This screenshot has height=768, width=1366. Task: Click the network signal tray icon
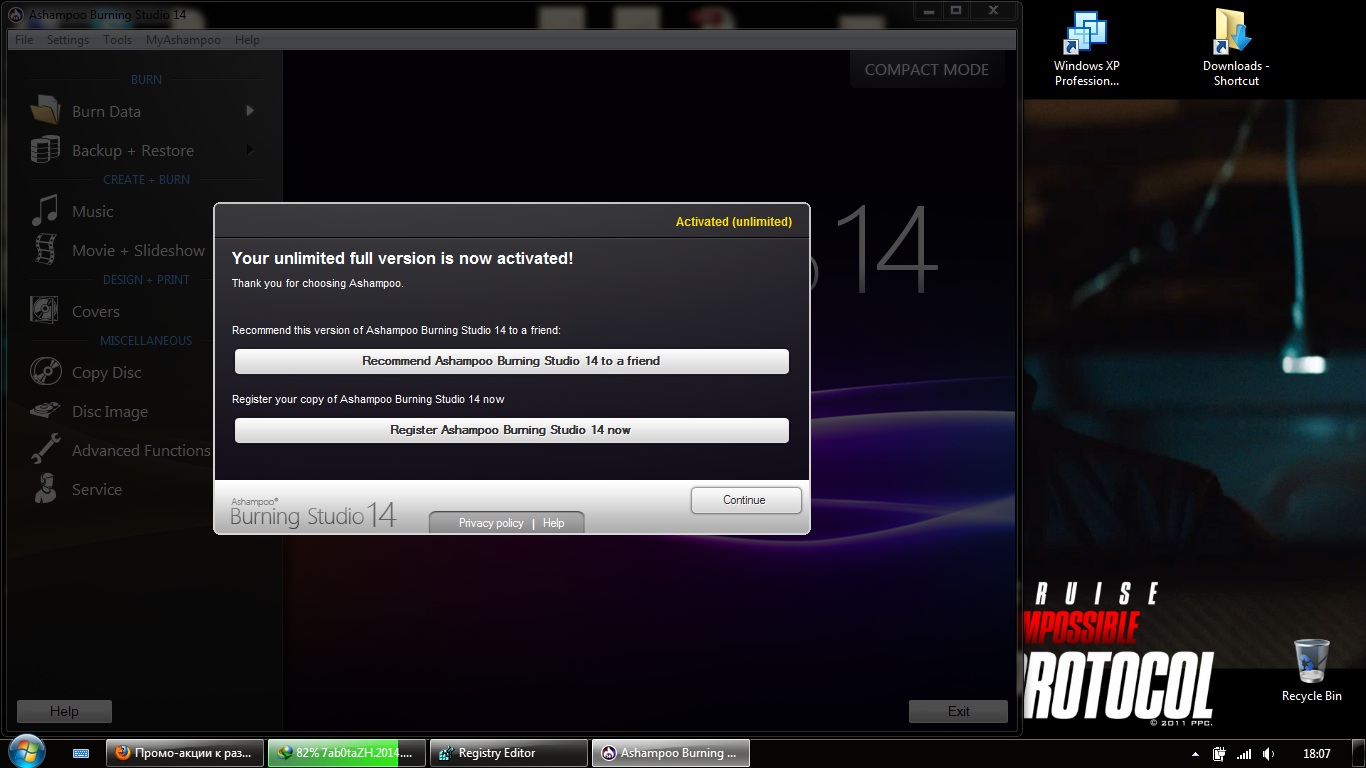(x=1244, y=753)
